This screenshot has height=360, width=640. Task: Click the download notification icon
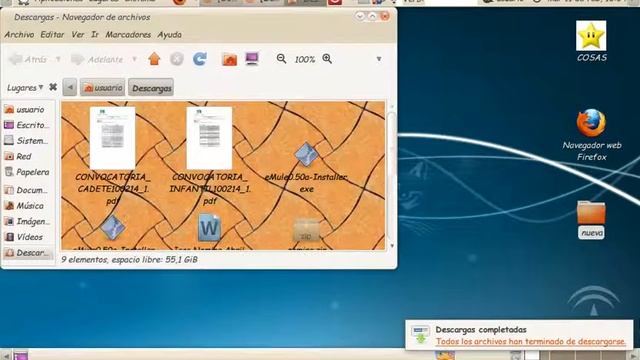[x=420, y=335]
